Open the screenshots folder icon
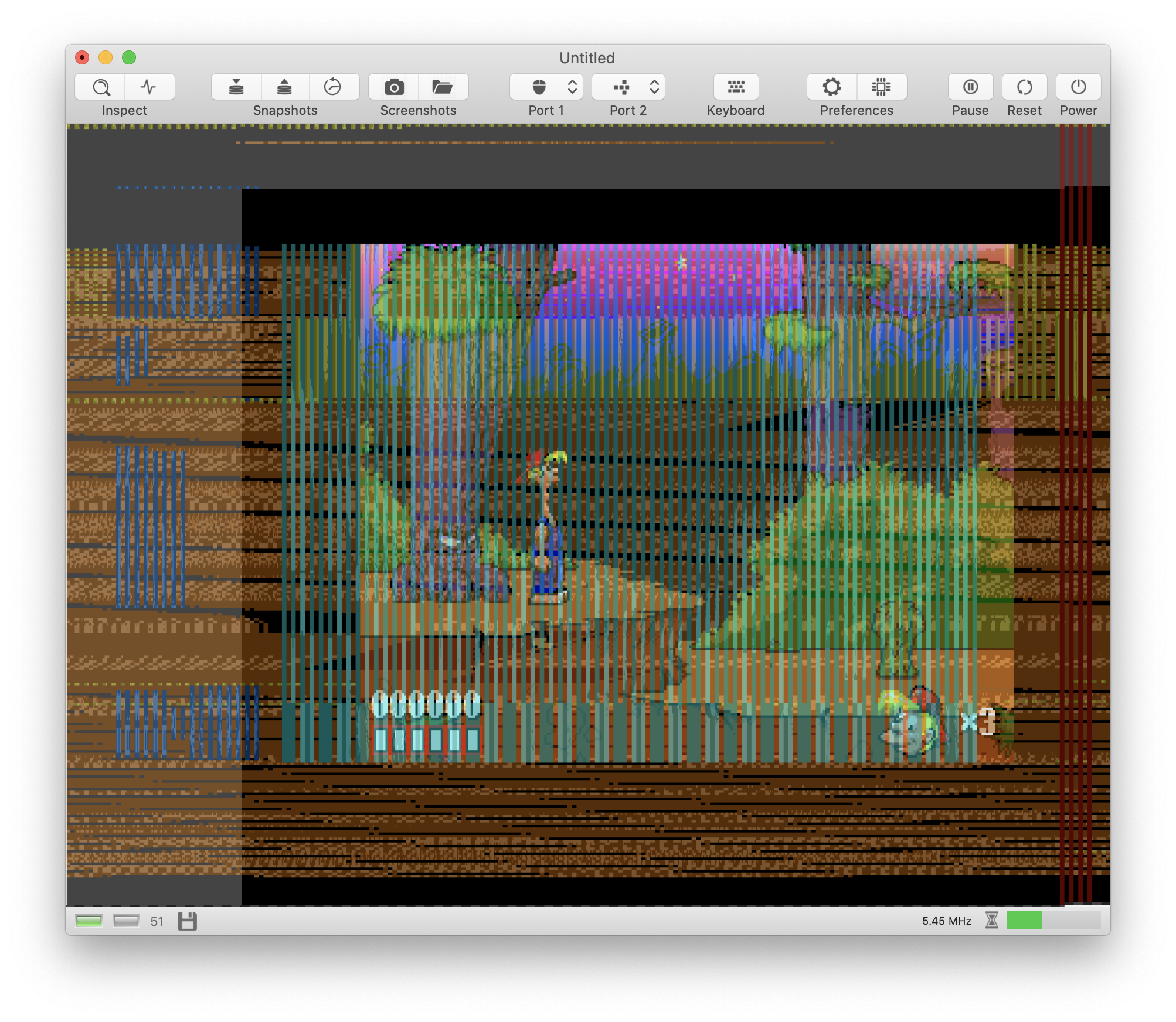 pyautogui.click(x=443, y=87)
